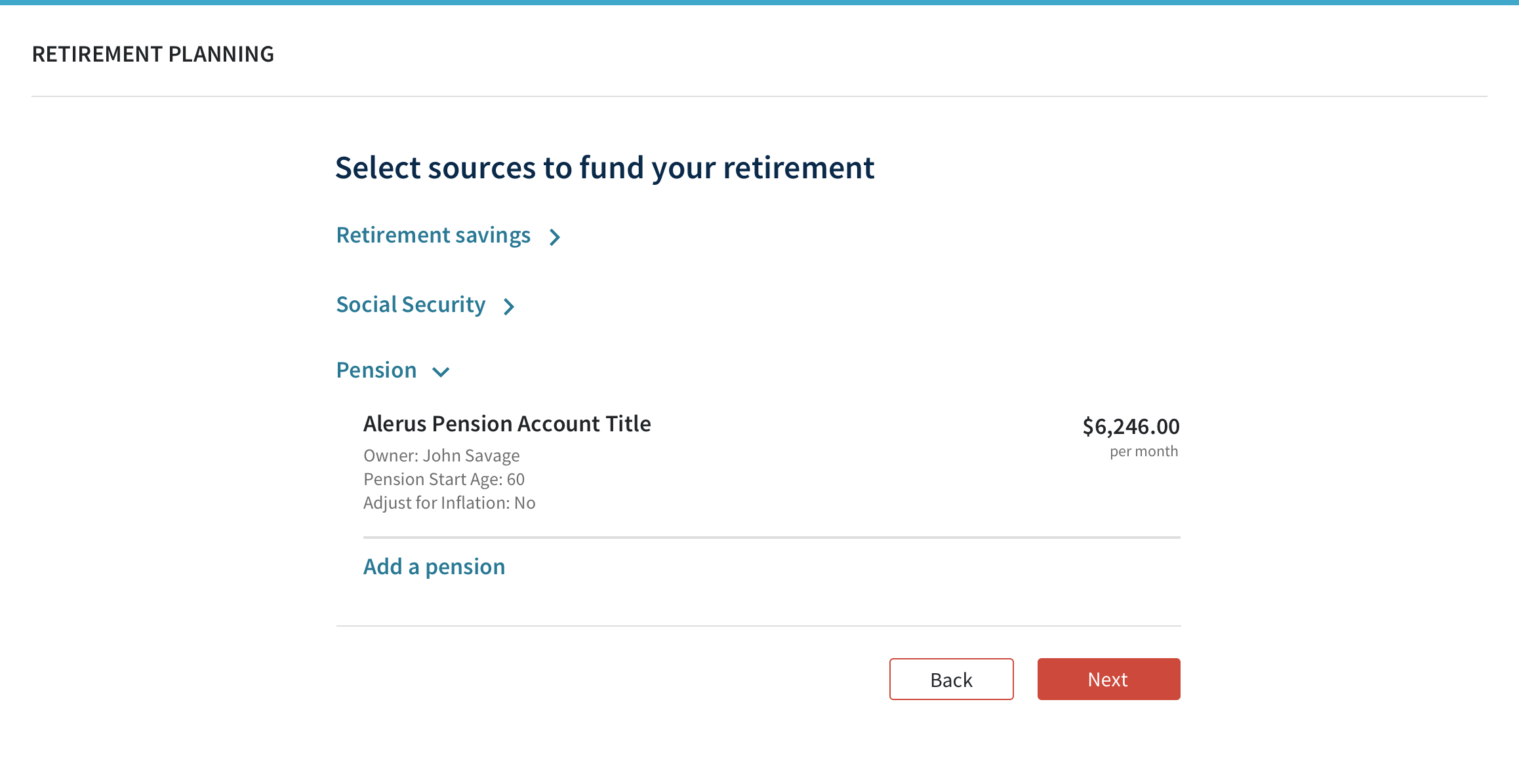Click the blue bar at top of page
Screen dimensions: 1519x784
coord(759,3)
